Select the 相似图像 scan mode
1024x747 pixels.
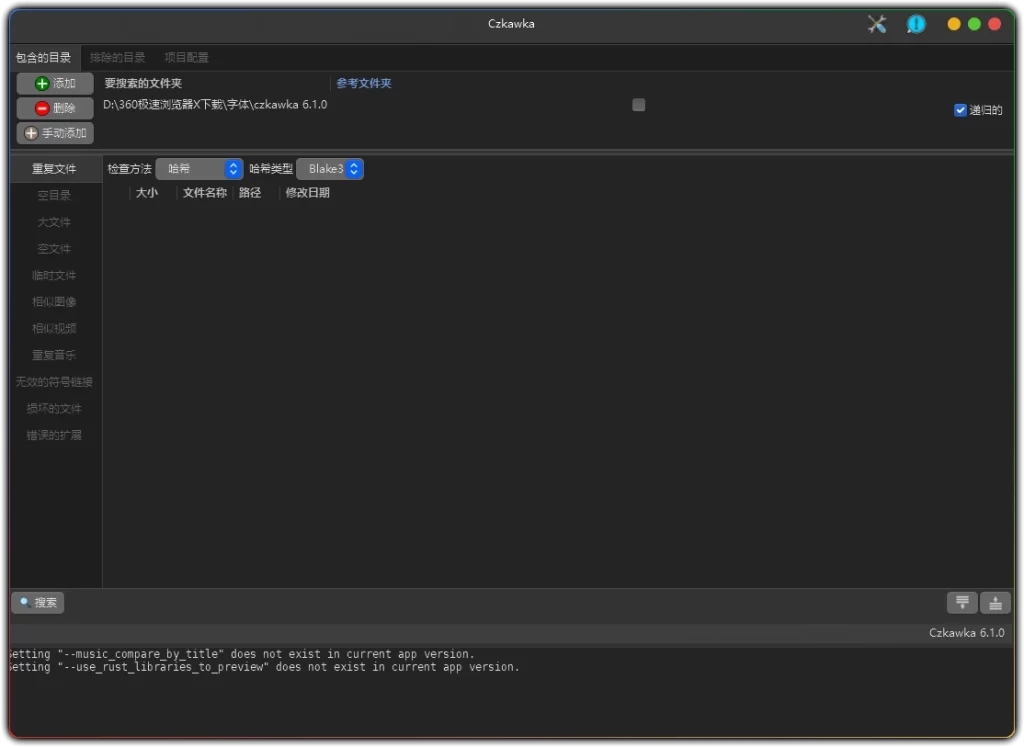tap(54, 301)
